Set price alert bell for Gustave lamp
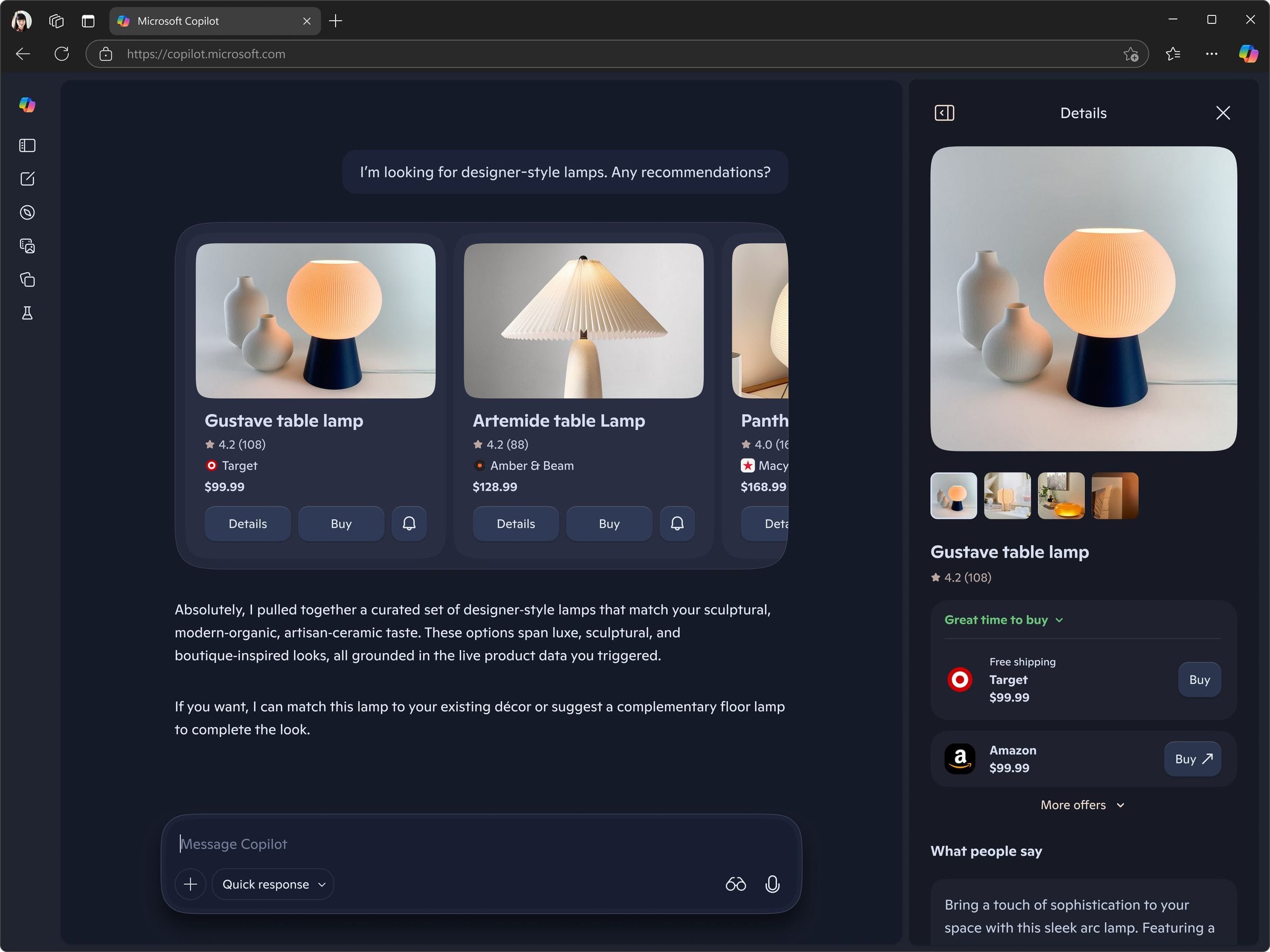The height and width of the screenshot is (952, 1270). [409, 524]
